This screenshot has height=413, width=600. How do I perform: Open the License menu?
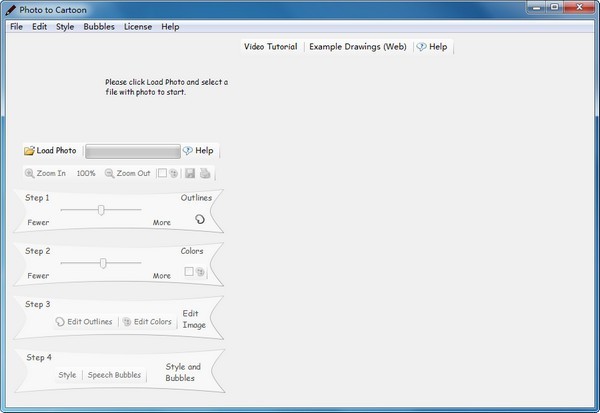pos(138,27)
